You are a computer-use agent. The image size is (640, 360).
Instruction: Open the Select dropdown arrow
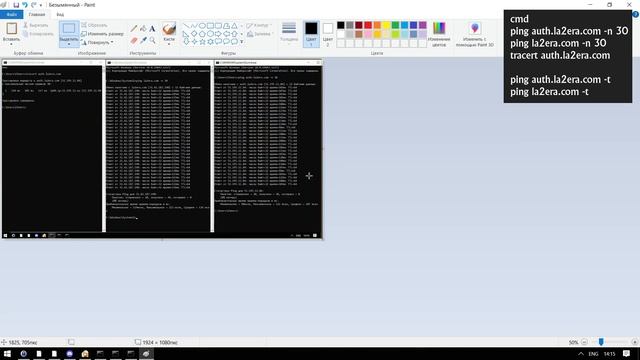(x=69, y=44)
